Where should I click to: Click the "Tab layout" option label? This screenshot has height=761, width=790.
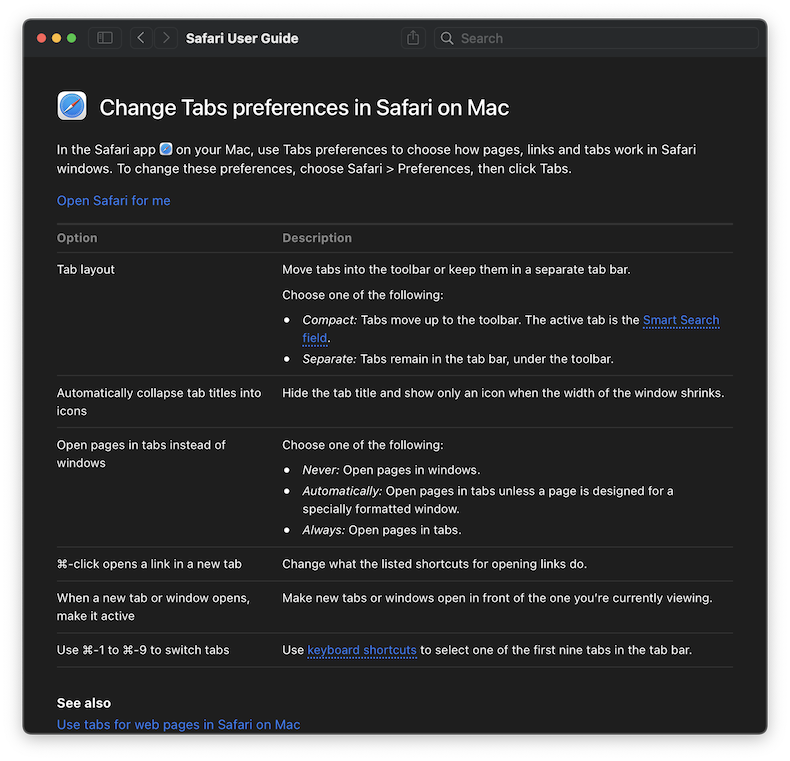(x=86, y=269)
